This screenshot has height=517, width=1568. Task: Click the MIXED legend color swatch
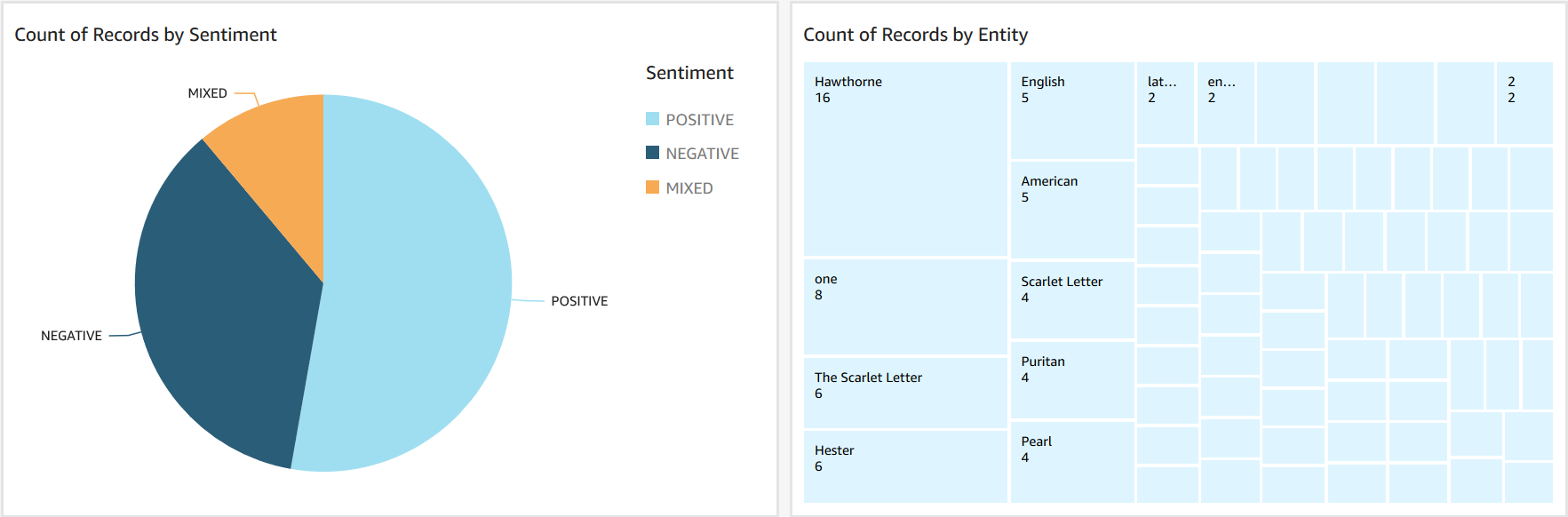pos(652,187)
